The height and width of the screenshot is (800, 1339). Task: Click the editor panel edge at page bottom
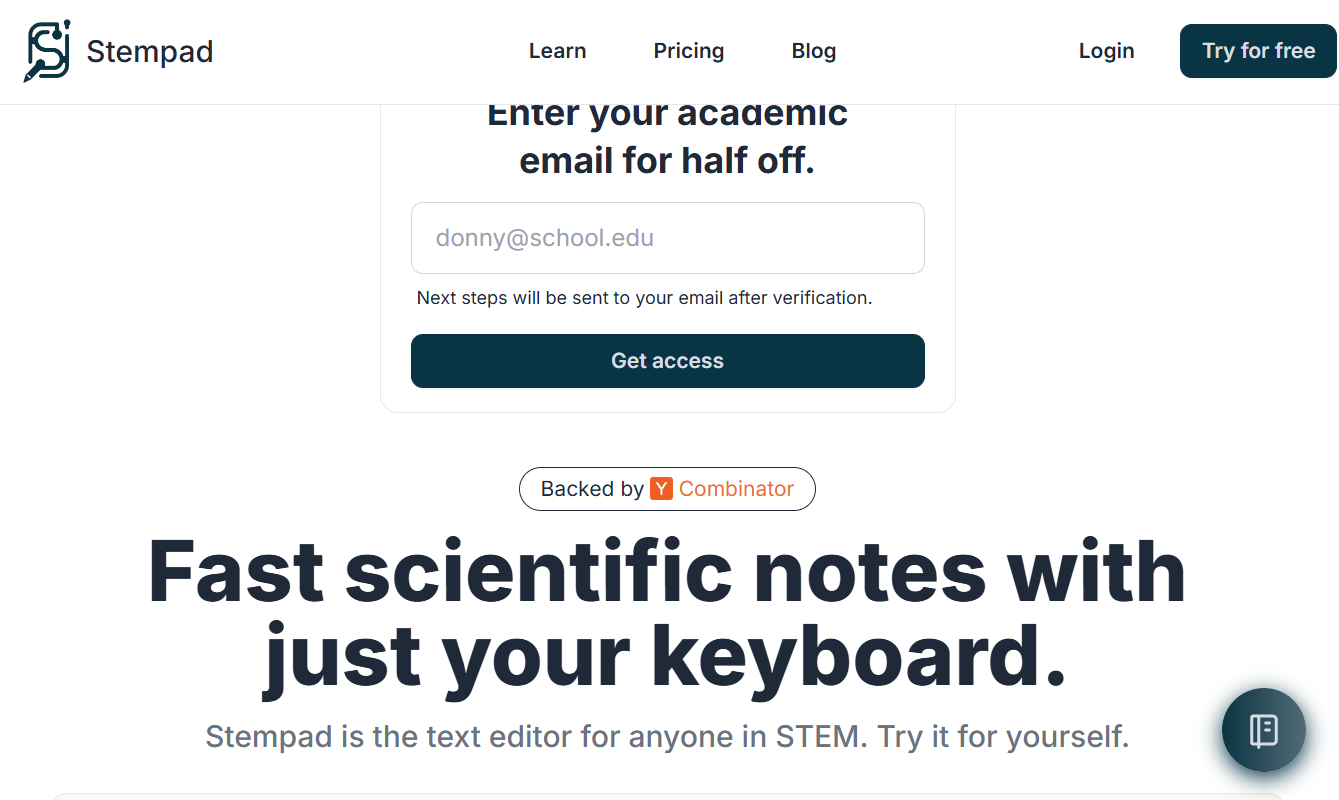click(667, 796)
